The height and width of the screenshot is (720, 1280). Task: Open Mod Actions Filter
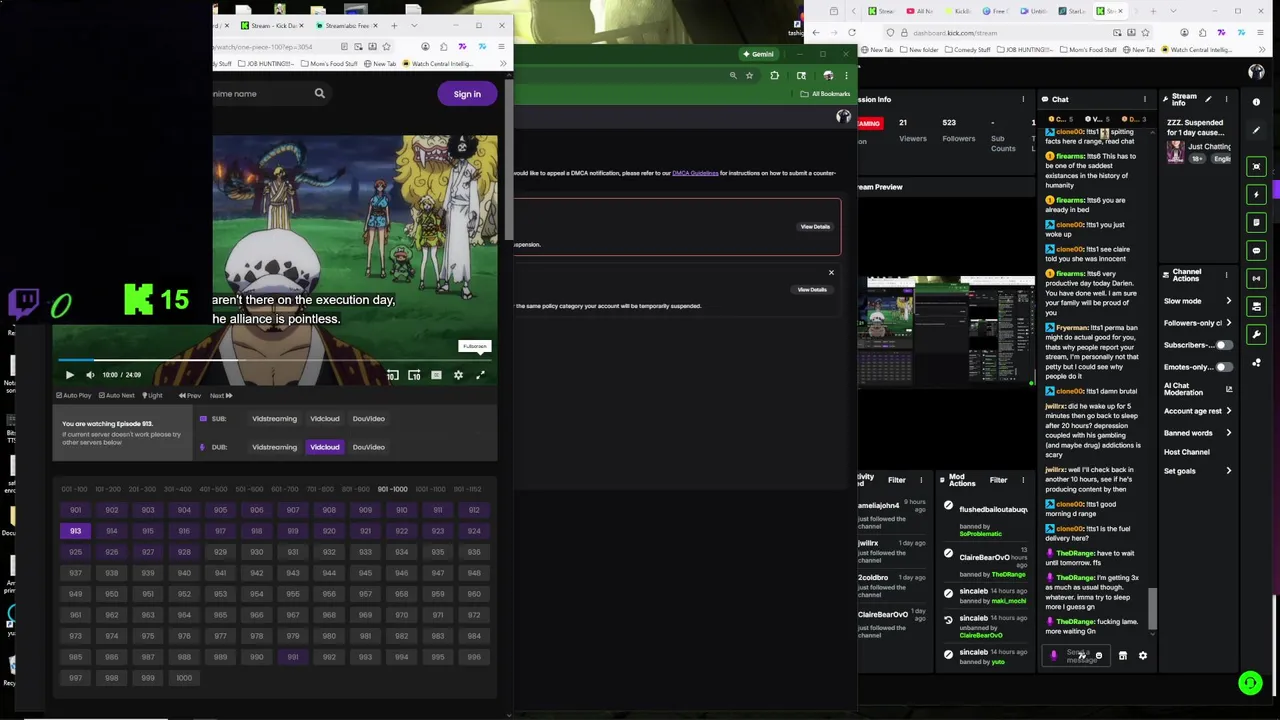(998, 480)
